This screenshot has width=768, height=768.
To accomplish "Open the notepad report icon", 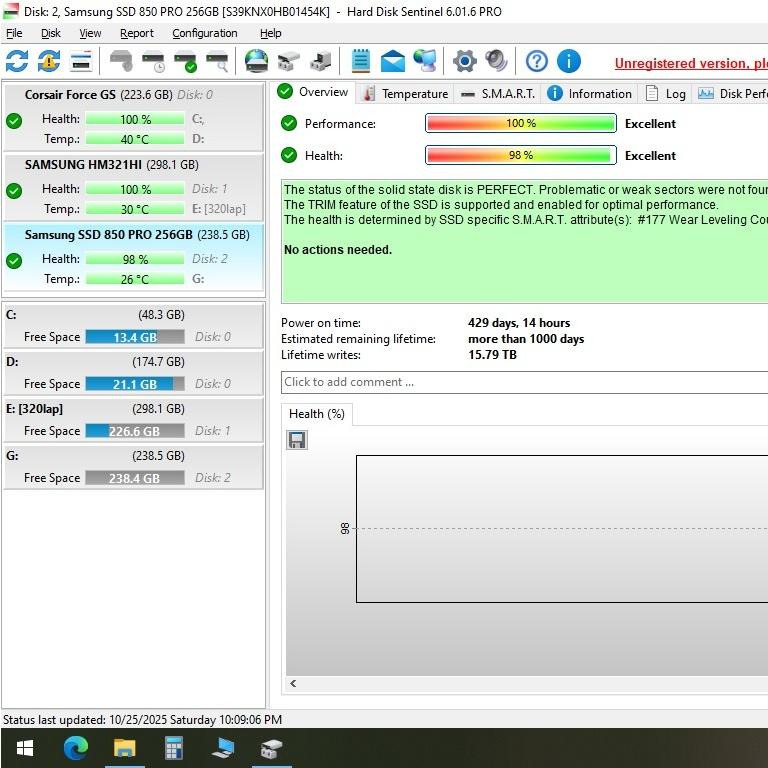I will [x=361, y=61].
